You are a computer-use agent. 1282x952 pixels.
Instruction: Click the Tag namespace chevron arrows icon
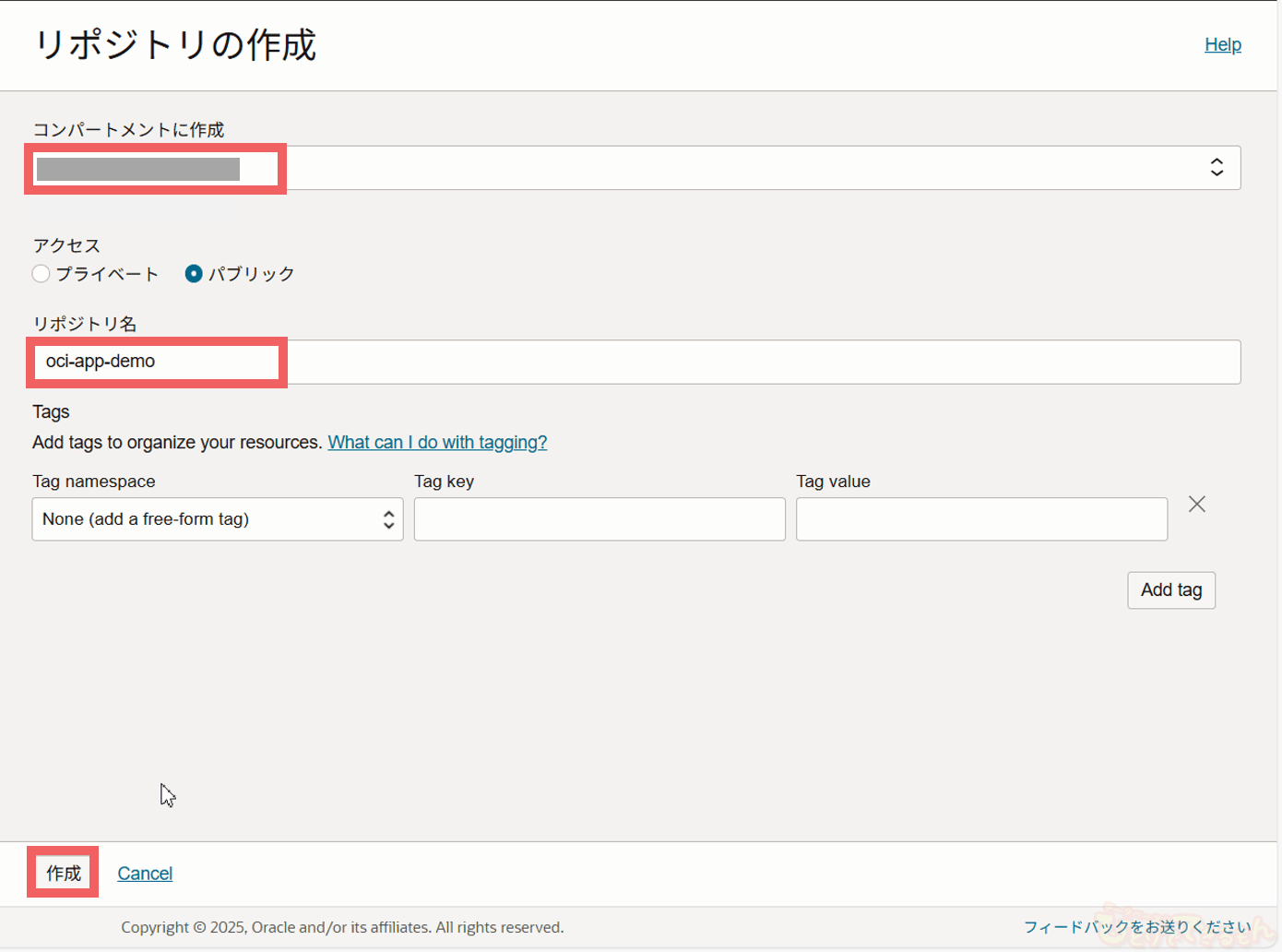click(388, 519)
